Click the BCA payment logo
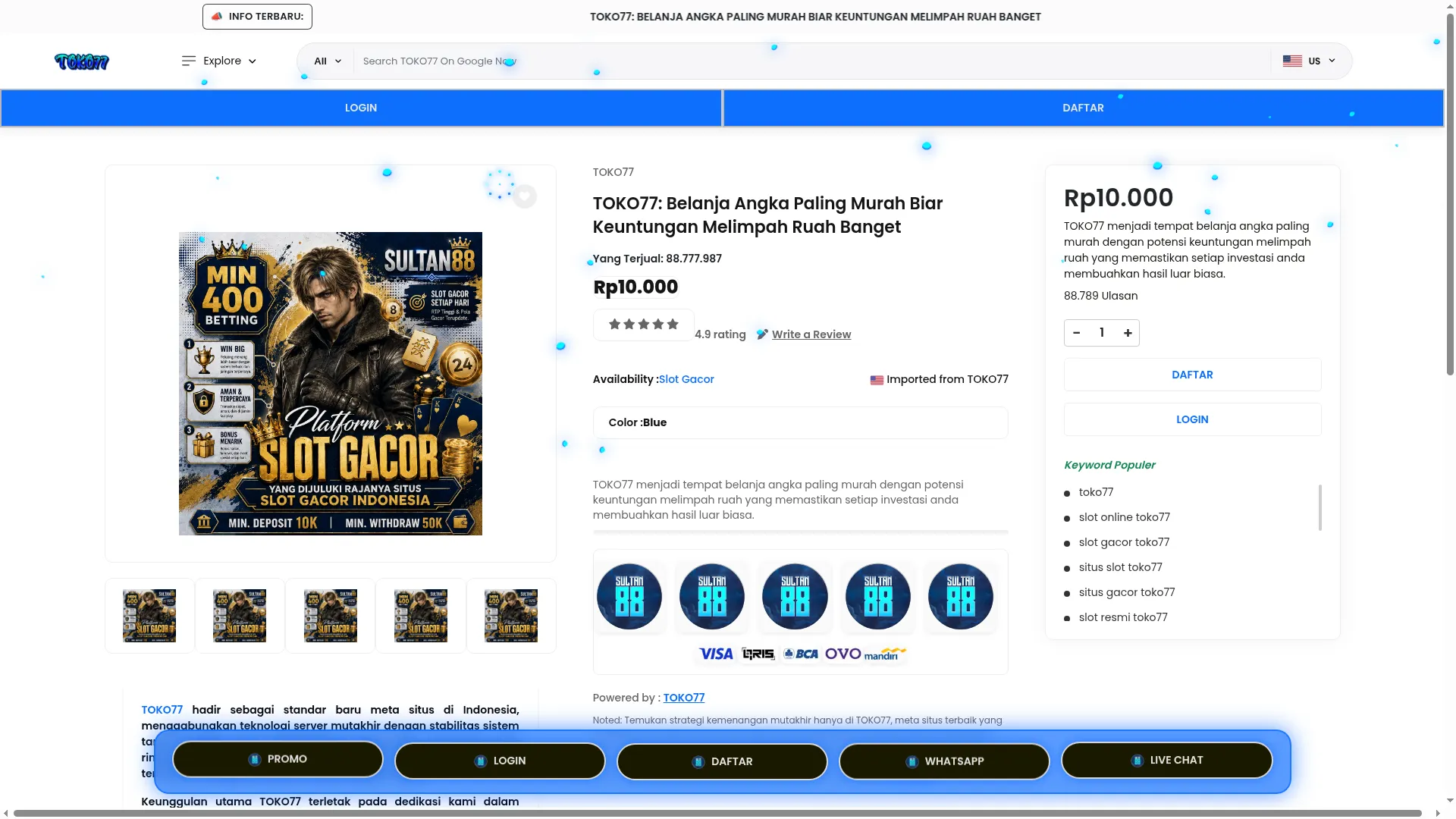1456x819 pixels. click(x=801, y=654)
